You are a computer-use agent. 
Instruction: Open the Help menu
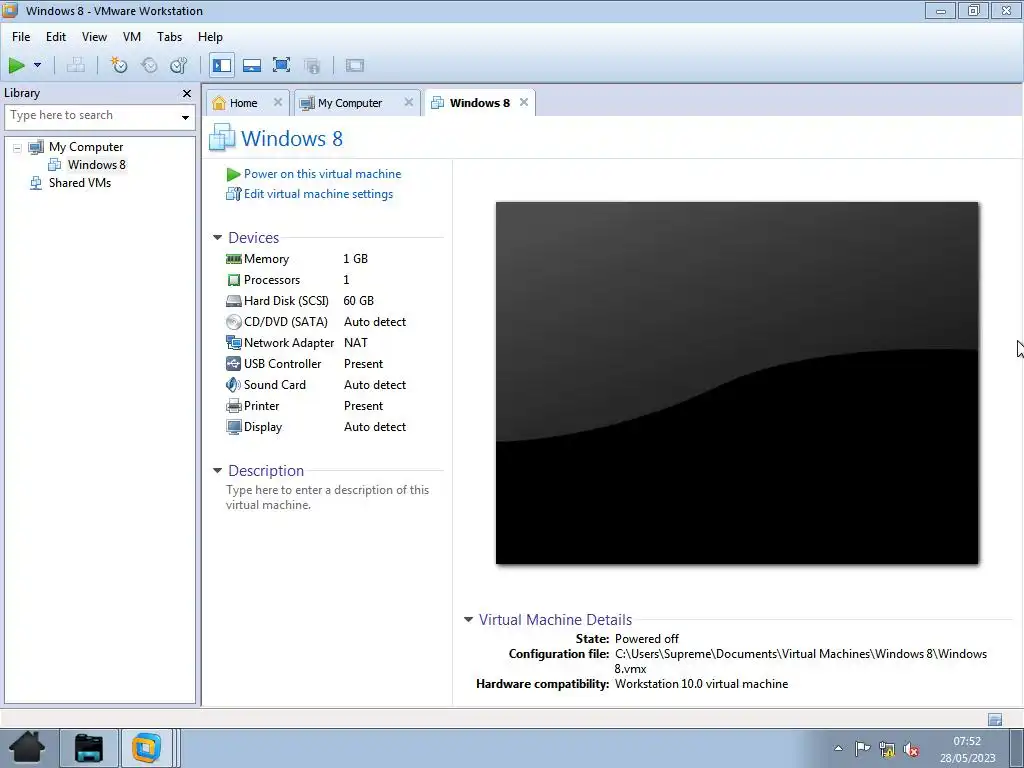point(210,37)
